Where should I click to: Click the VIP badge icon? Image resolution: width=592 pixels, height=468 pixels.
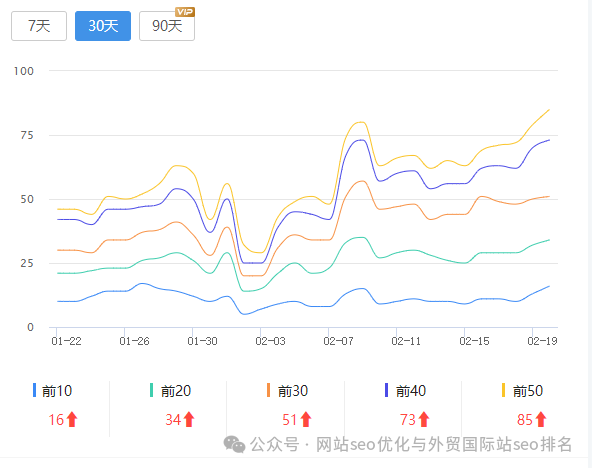point(185,12)
